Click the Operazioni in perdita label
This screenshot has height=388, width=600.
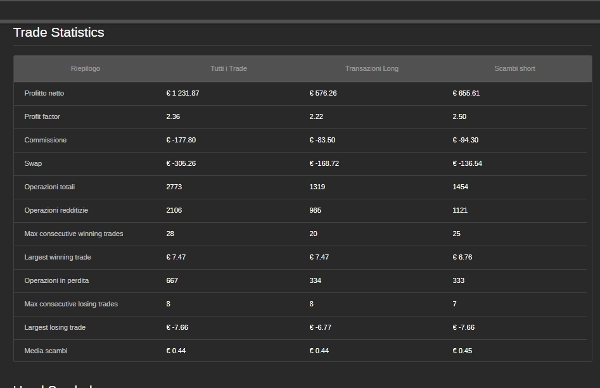click(x=57, y=280)
